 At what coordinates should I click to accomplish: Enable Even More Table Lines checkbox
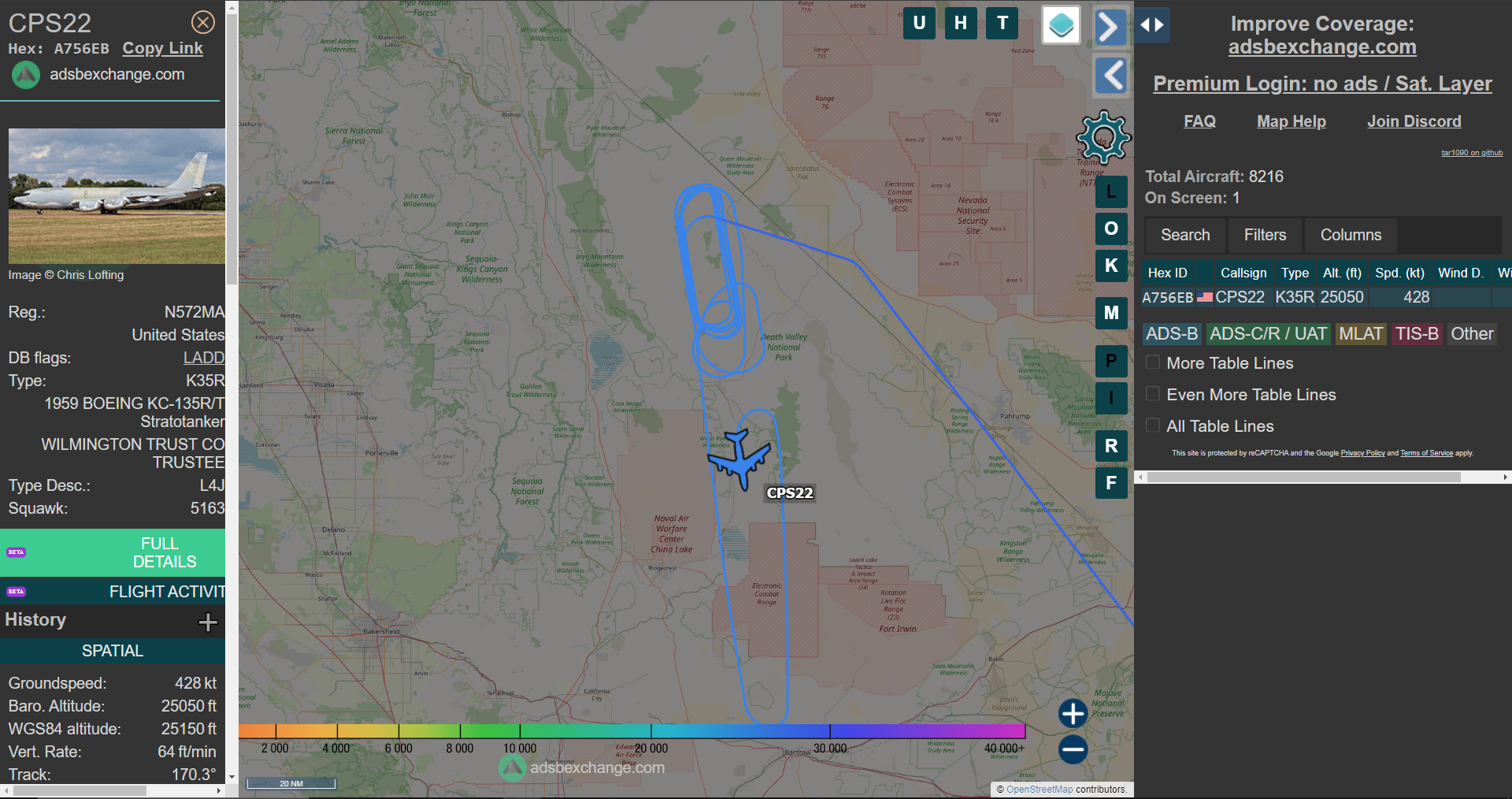coord(1153,394)
